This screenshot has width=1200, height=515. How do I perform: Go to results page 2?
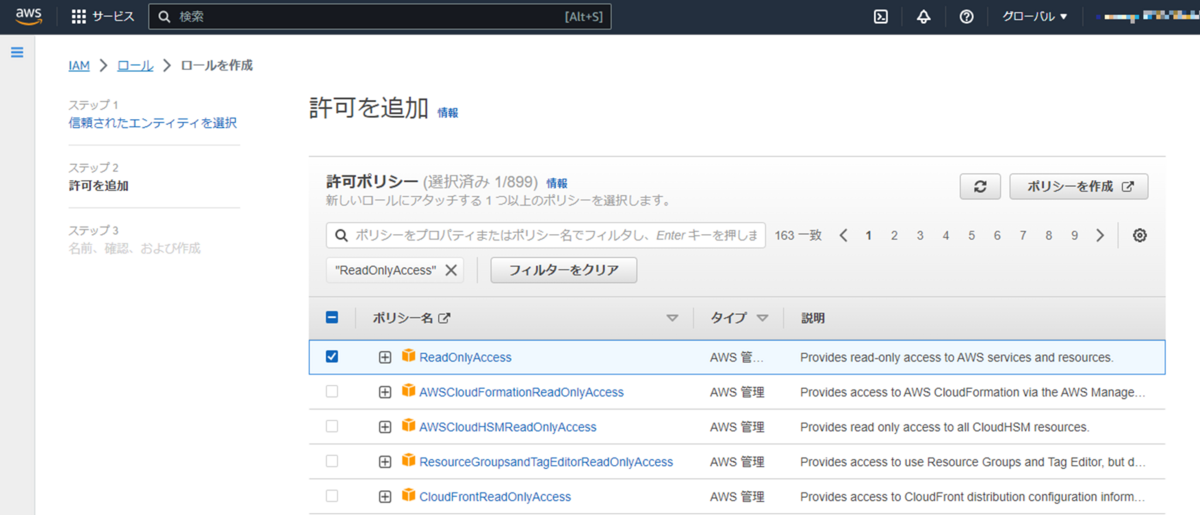click(894, 236)
